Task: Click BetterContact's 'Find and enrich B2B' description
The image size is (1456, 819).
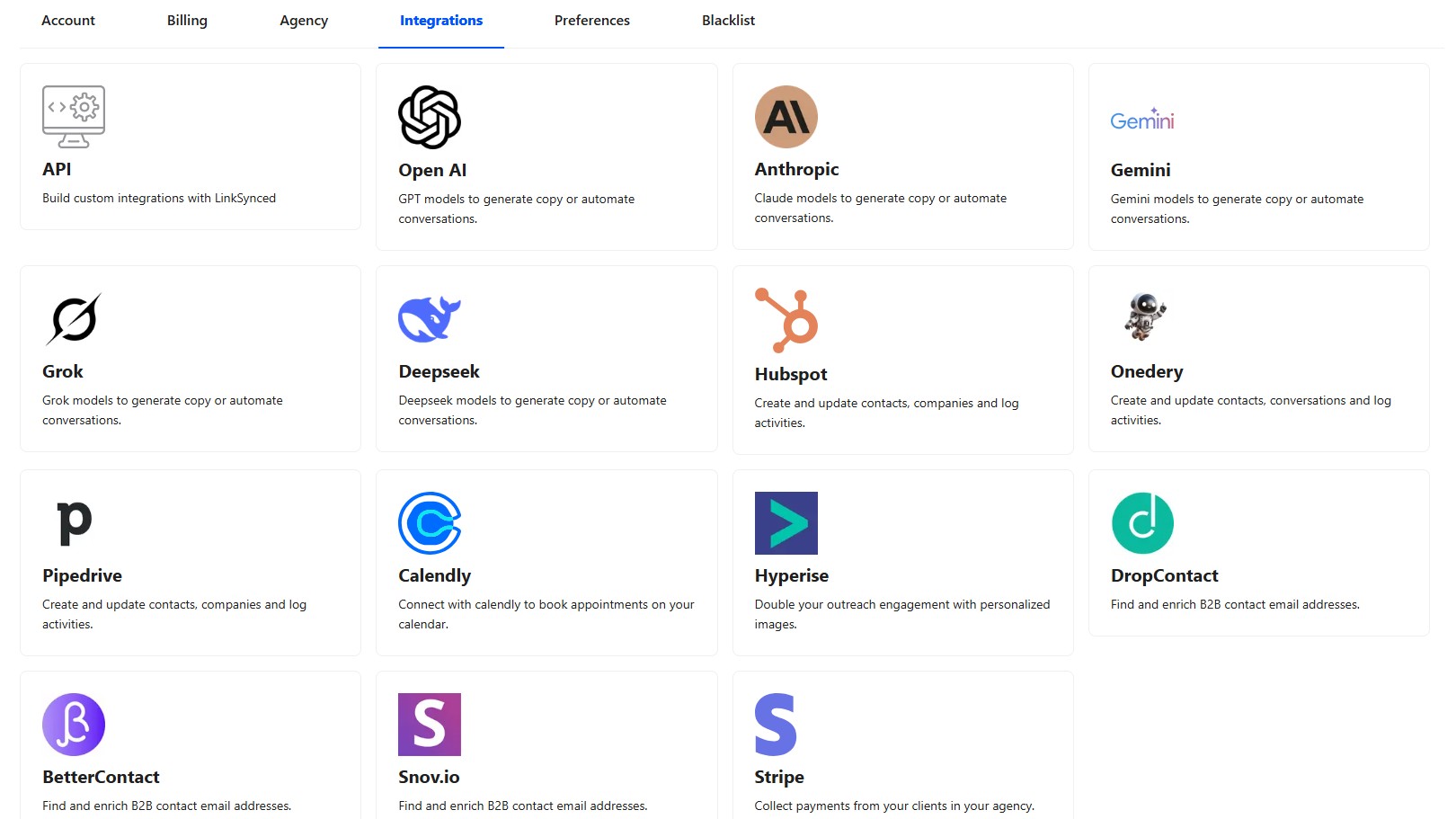Action: pos(166,806)
